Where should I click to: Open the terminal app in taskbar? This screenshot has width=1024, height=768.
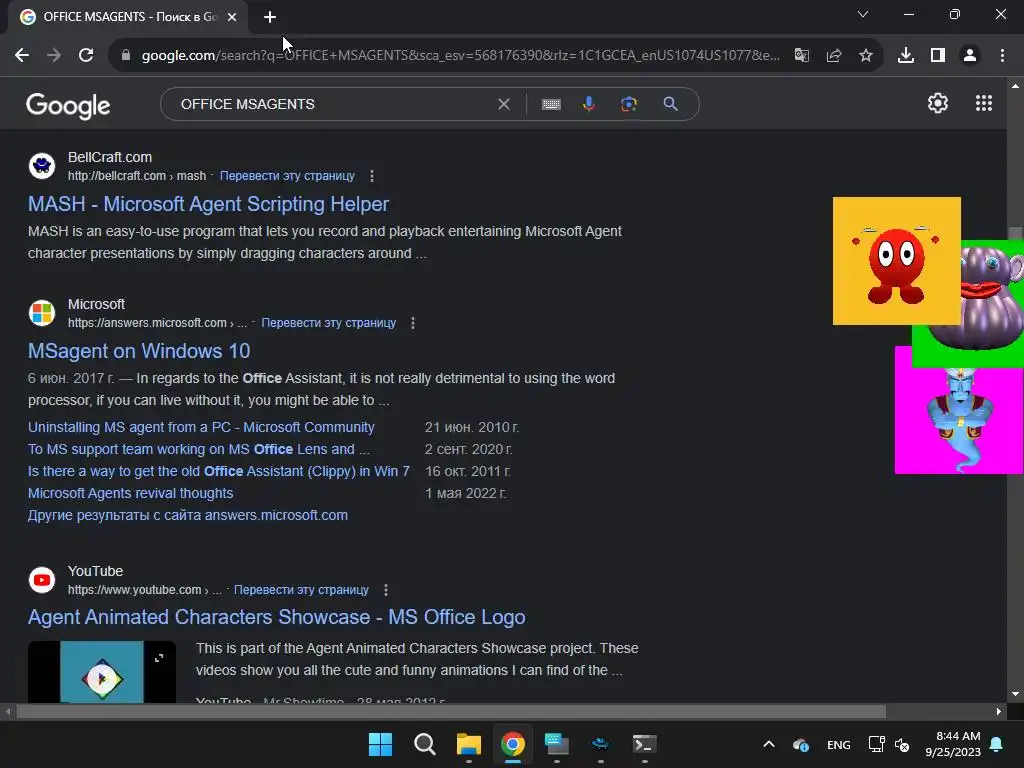(645, 744)
